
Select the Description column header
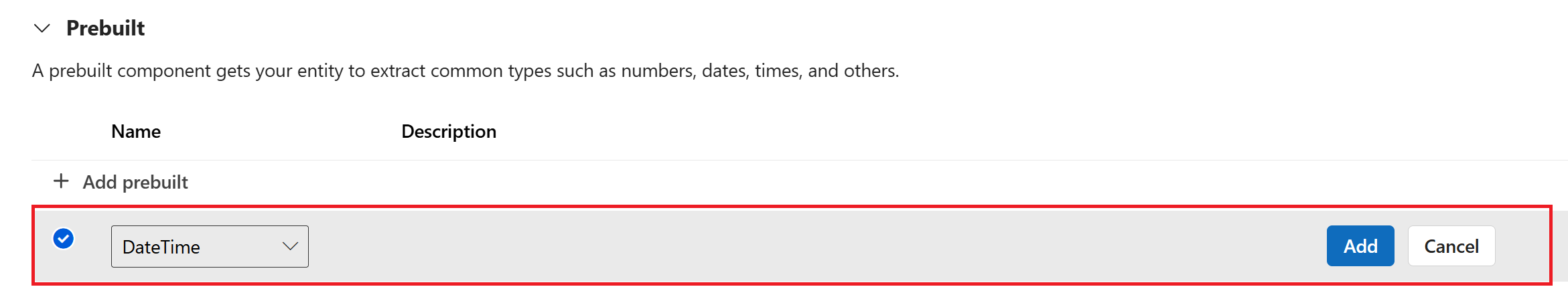pyautogui.click(x=449, y=131)
